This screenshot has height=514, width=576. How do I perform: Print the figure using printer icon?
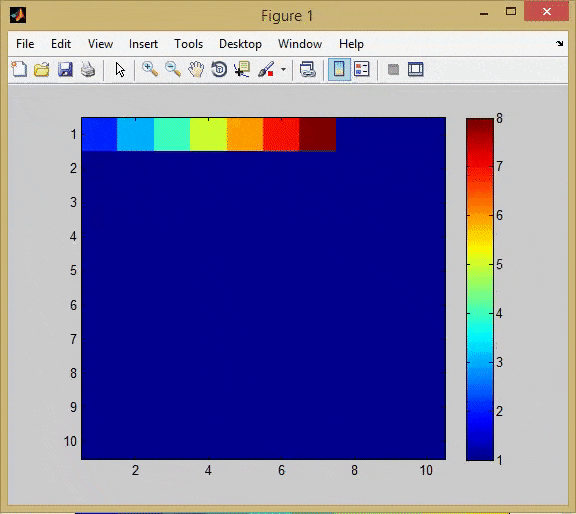(88, 69)
